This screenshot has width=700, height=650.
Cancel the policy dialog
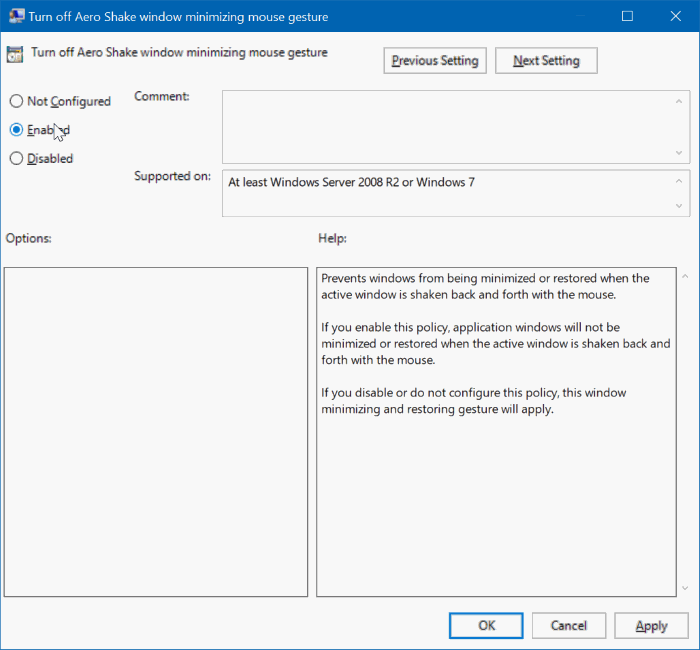click(x=568, y=625)
